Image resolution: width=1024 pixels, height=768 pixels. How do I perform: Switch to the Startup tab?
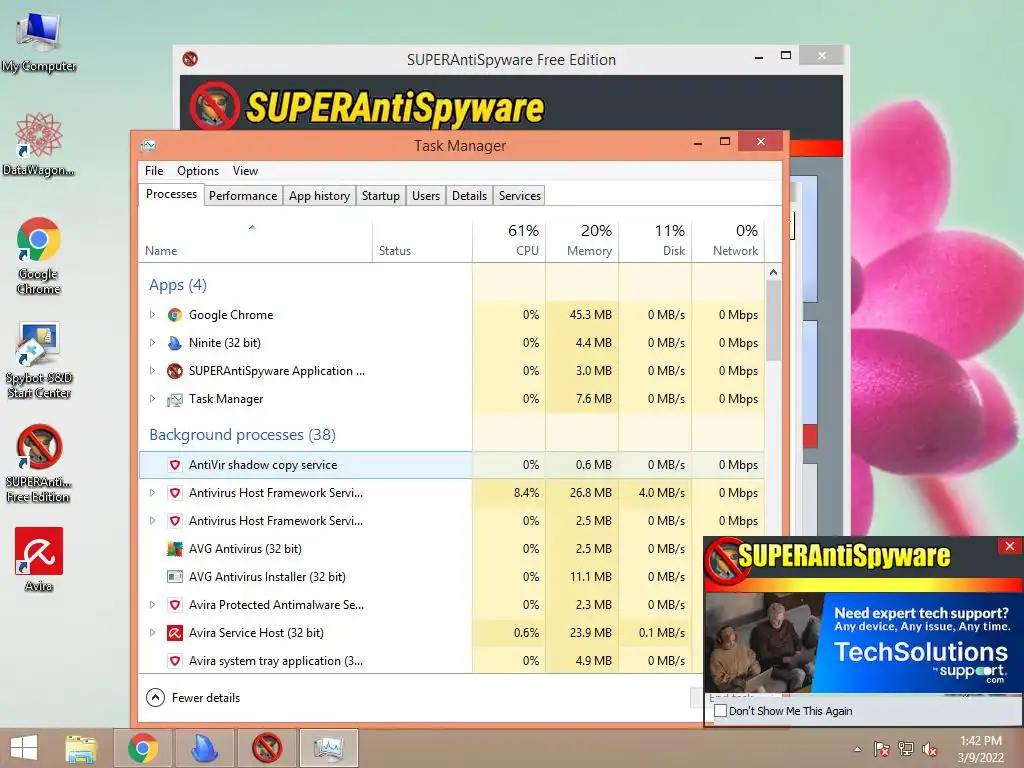click(x=381, y=196)
